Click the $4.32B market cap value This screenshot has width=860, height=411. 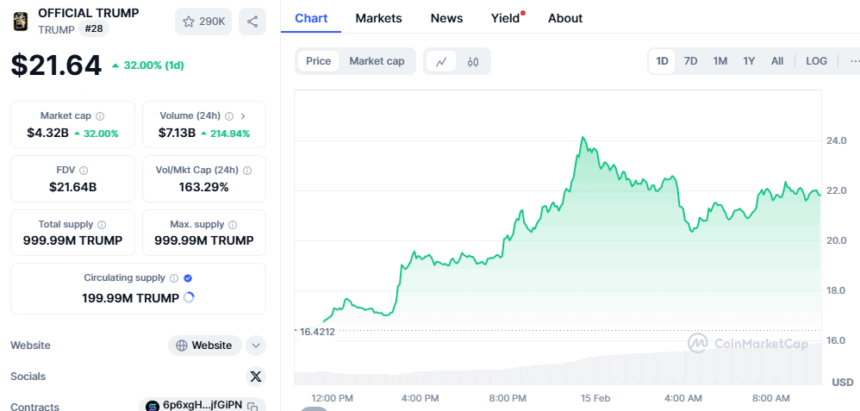click(x=48, y=133)
